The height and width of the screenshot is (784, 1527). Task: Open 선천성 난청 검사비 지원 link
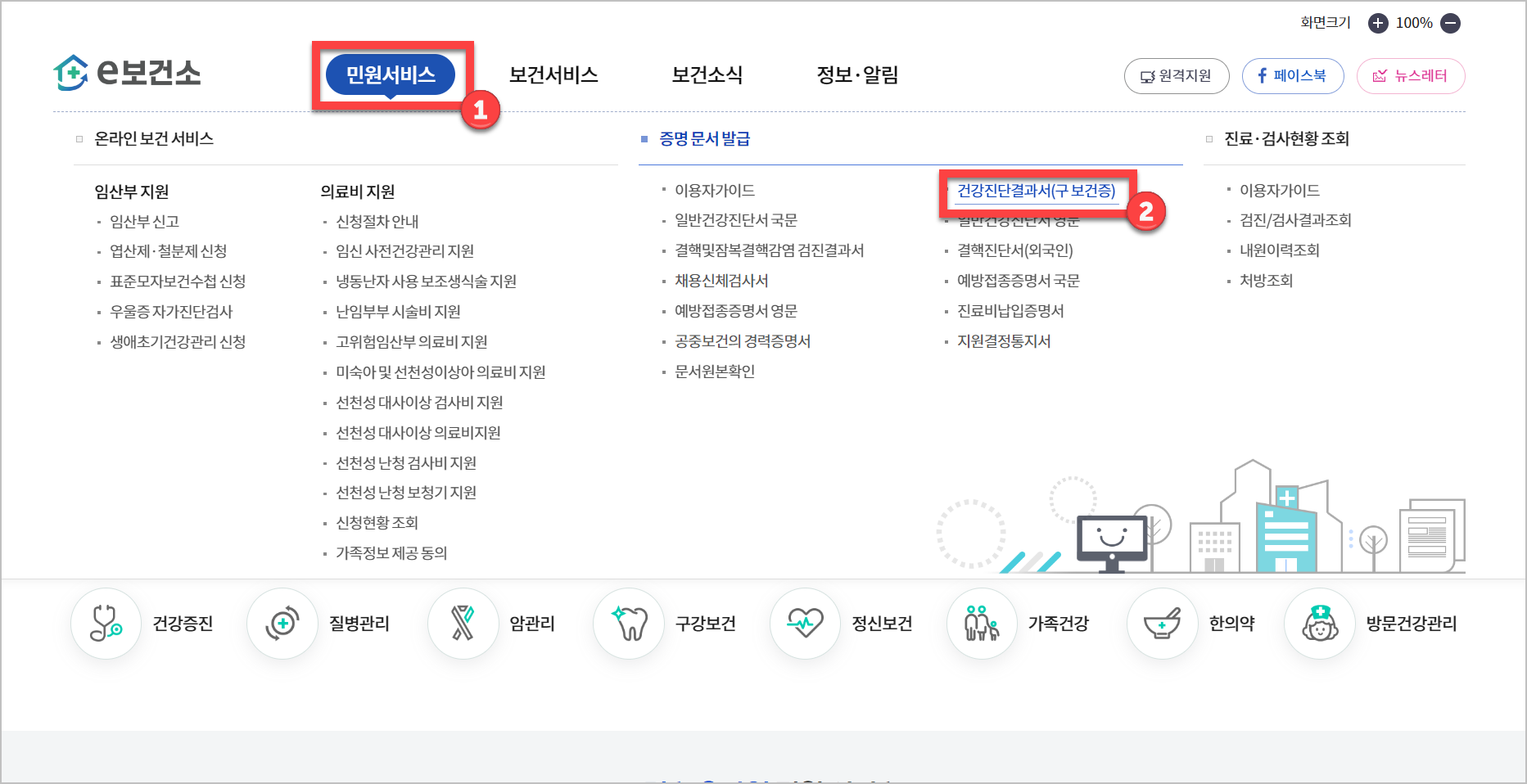(x=406, y=463)
